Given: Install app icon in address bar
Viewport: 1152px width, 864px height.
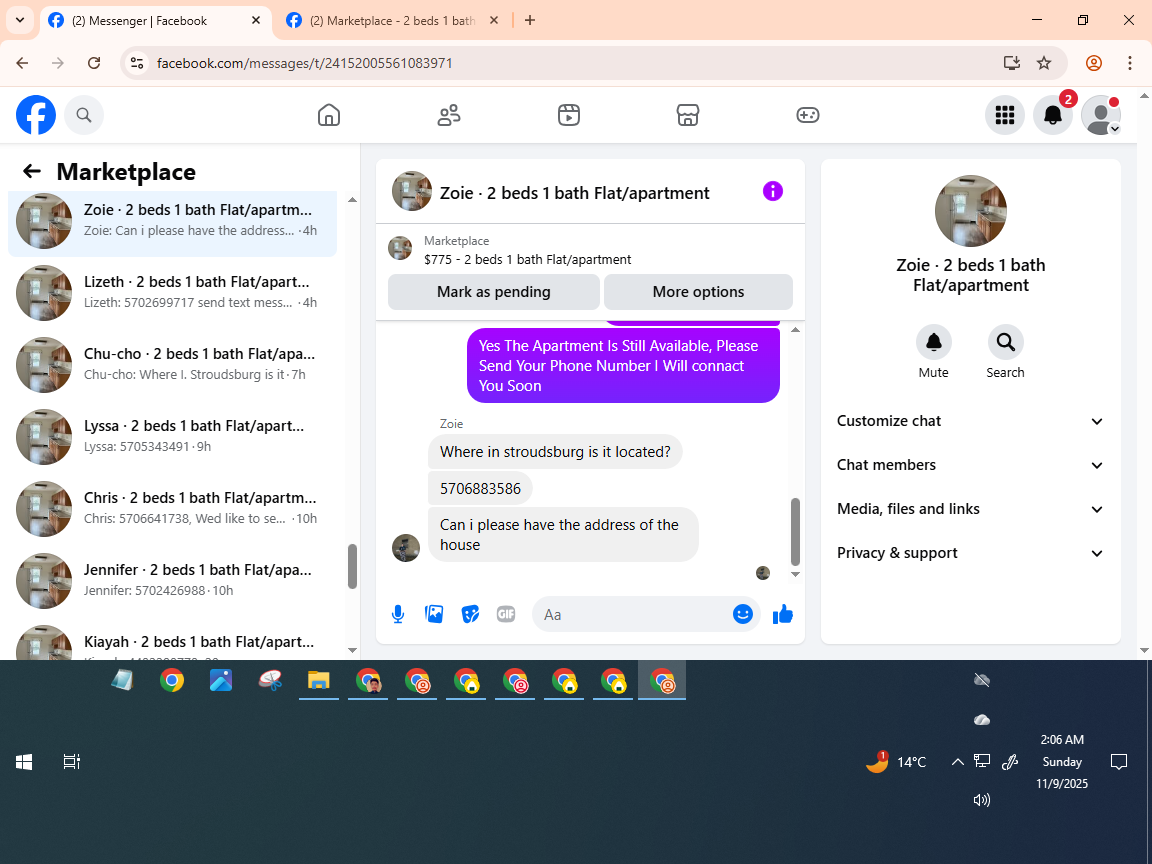Looking at the screenshot, I should (x=1012, y=63).
